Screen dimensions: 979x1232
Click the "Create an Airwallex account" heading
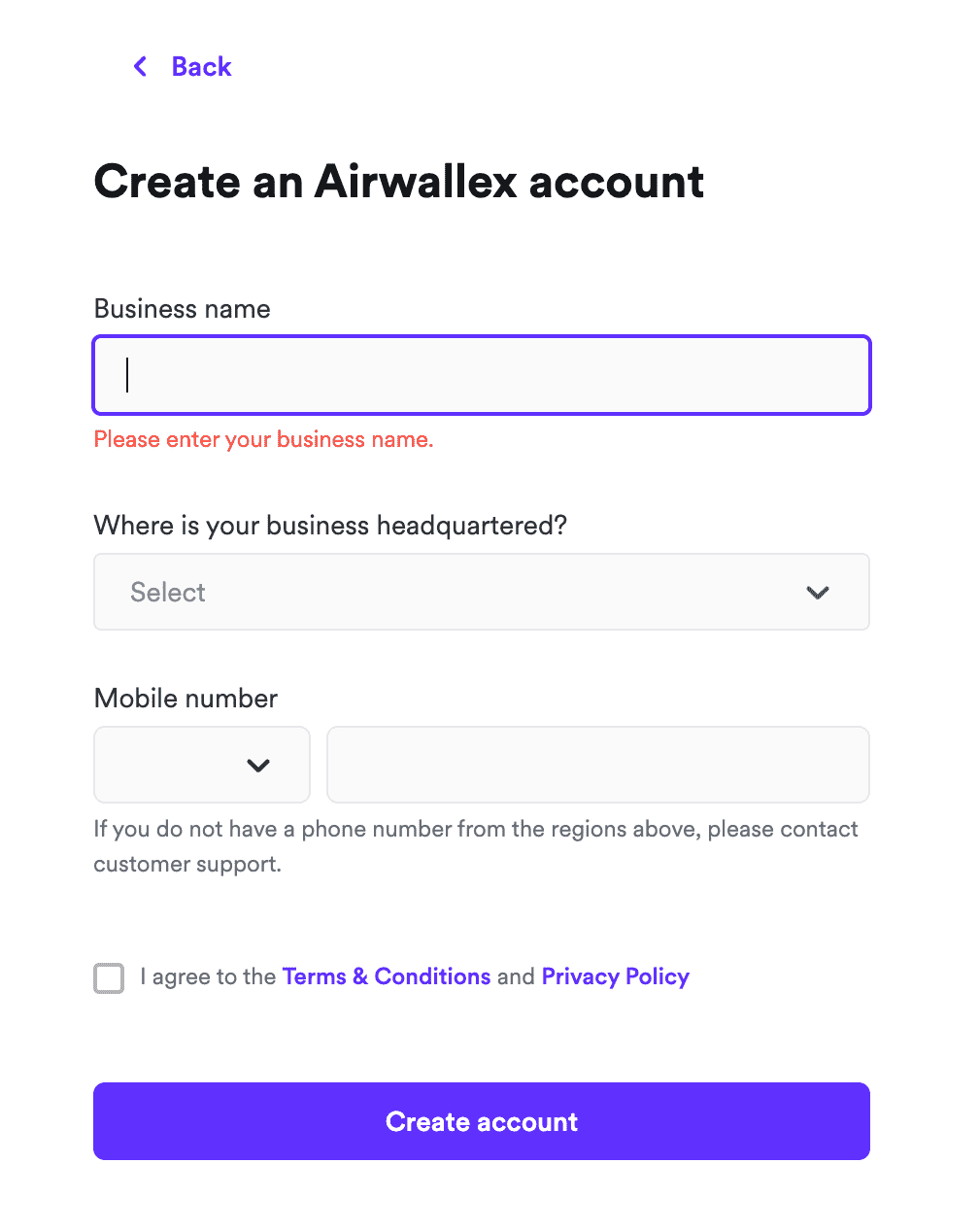tap(399, 182)
